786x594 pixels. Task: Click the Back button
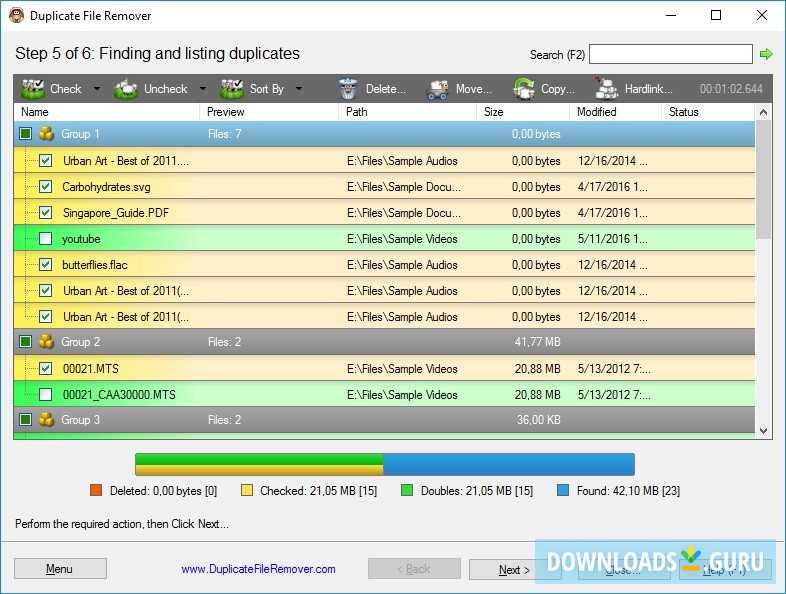click(414, 568)
